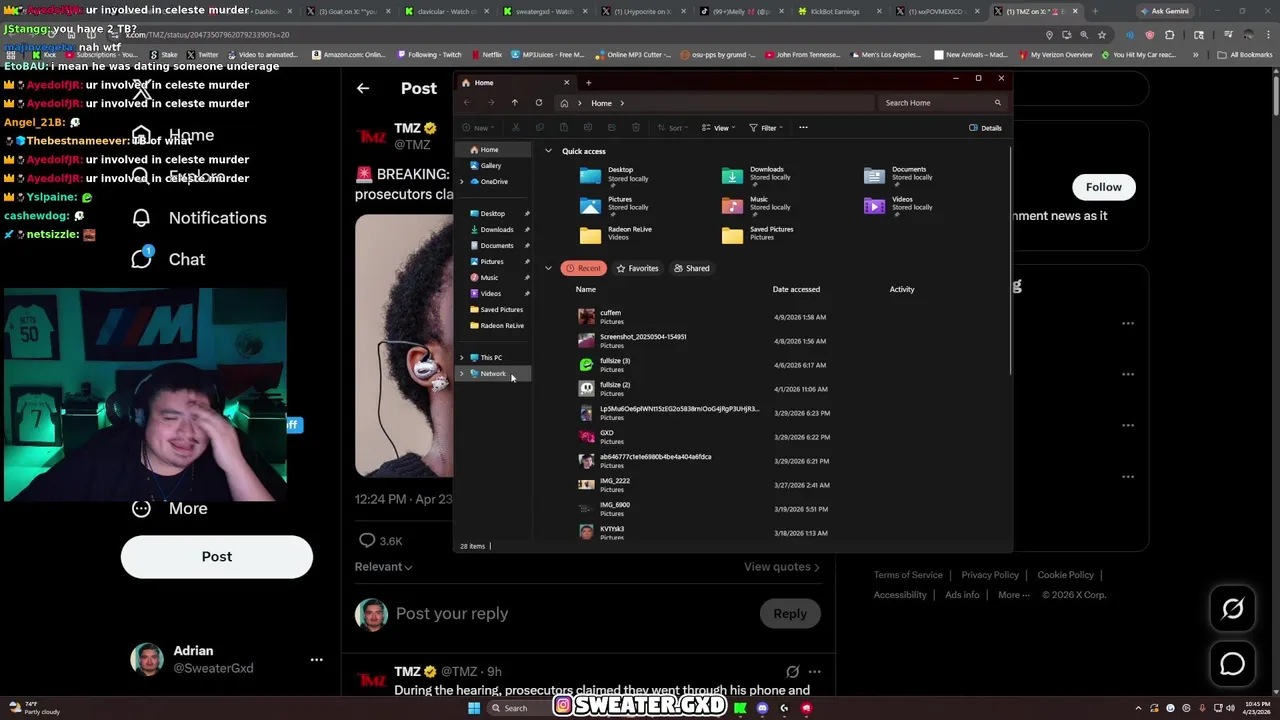Screen dimensions: 1280x720
Task: Click the Paste icon in Explorer toolbar
Action: tap(564, 128)
